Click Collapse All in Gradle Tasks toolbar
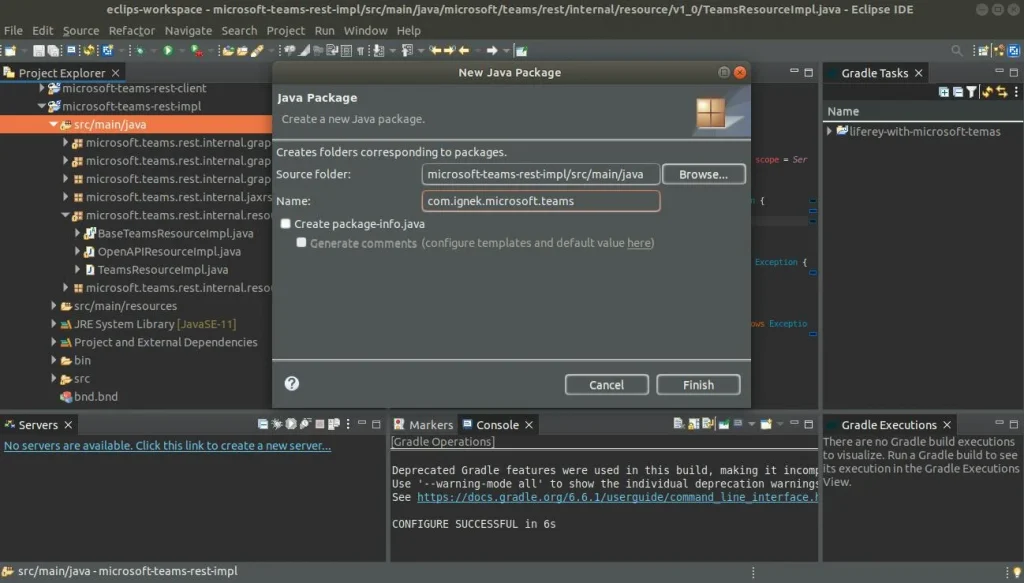This screenshot has width=1024, height=583. tap(957, 92)
